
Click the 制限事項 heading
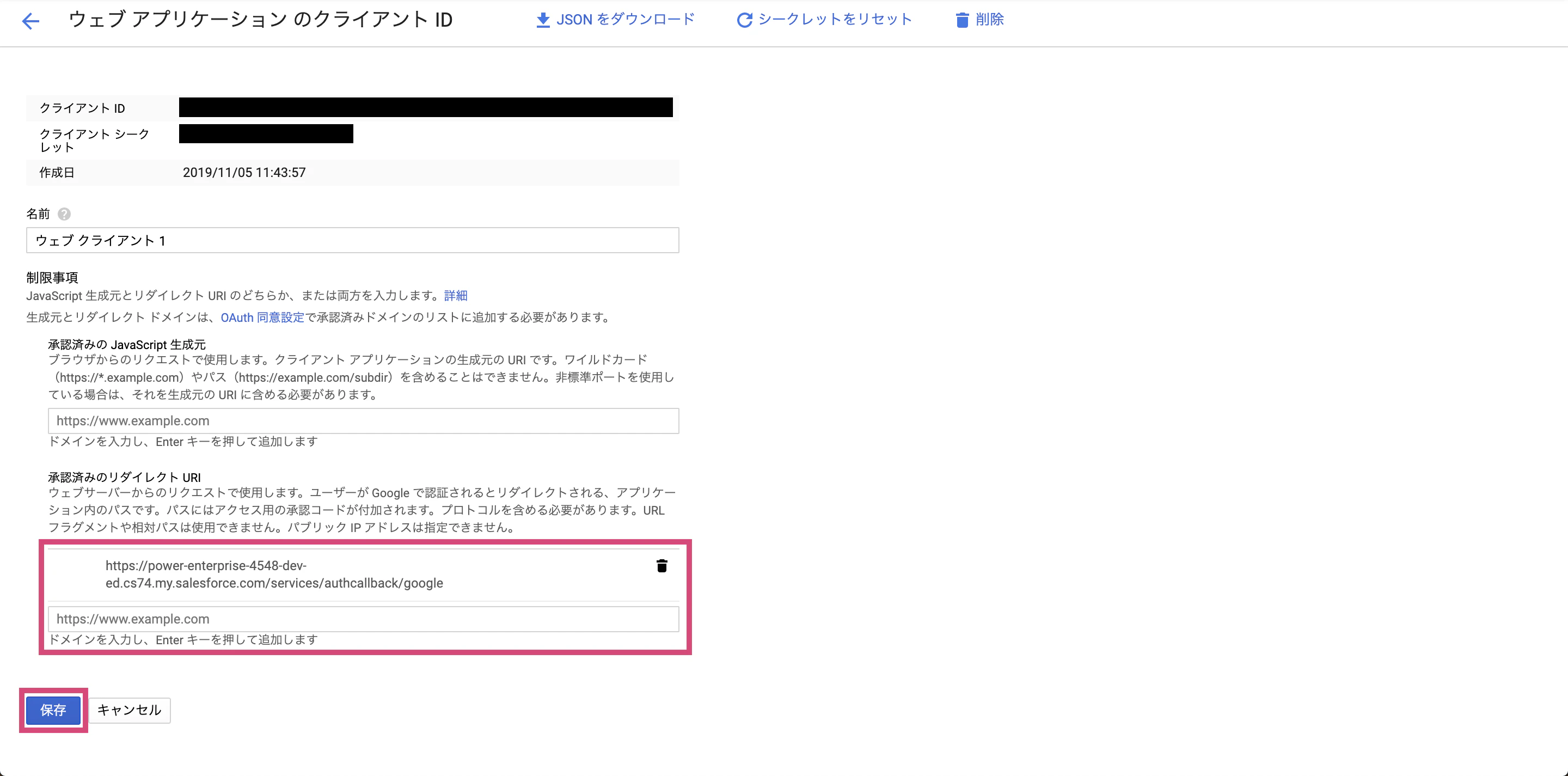coord(52,278)
